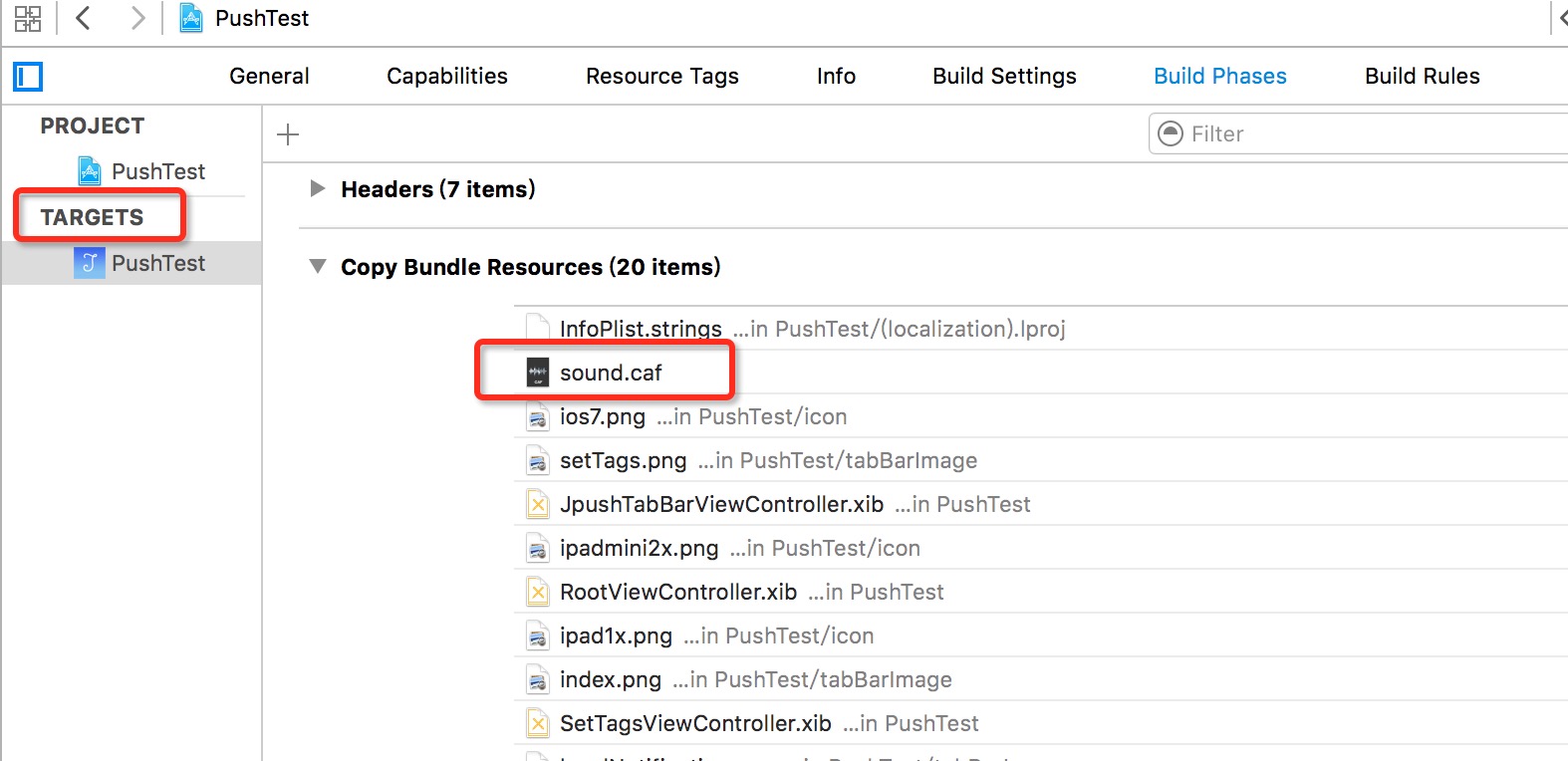Click the ios7.png image file icon
This screenshot has height=761, width=1568.
[538, 417]
